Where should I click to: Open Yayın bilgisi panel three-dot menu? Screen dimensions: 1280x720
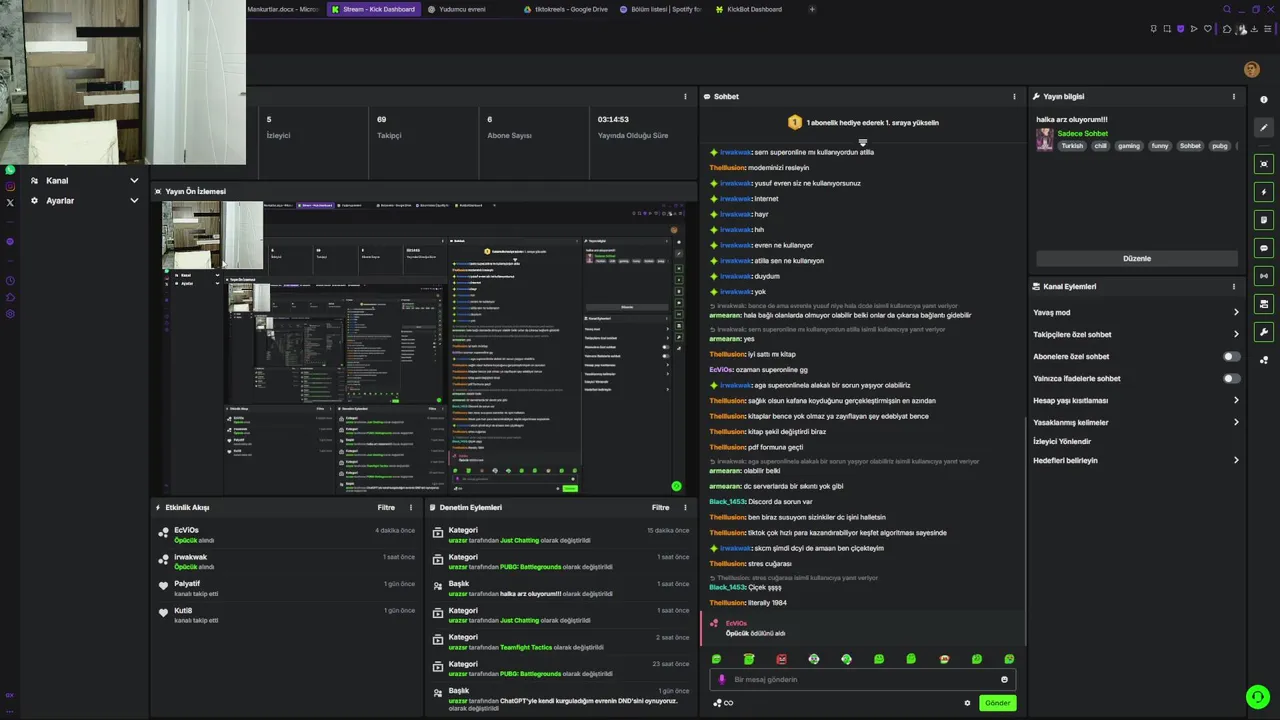coord(1234,97)
